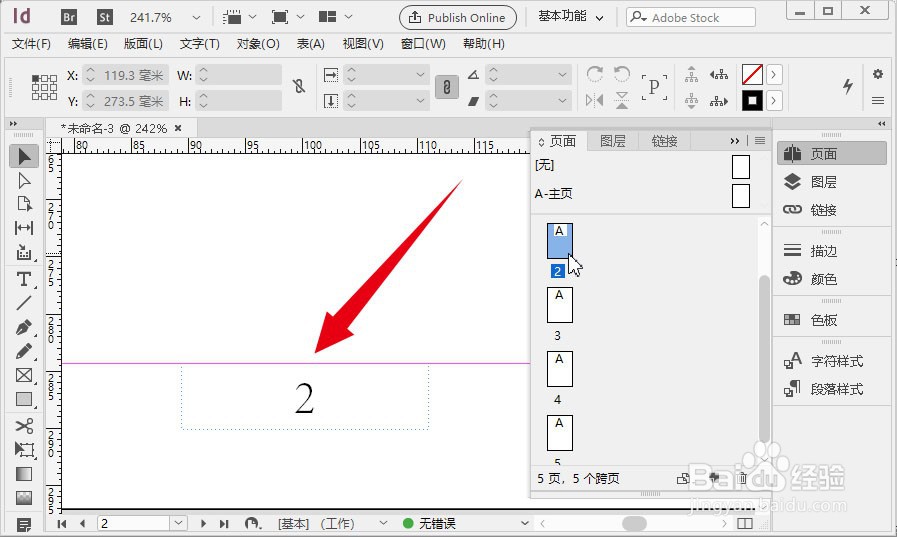Close the 未命名-3 document tab
This screenshot has height=537, width=897.
(x=178, y=128)
